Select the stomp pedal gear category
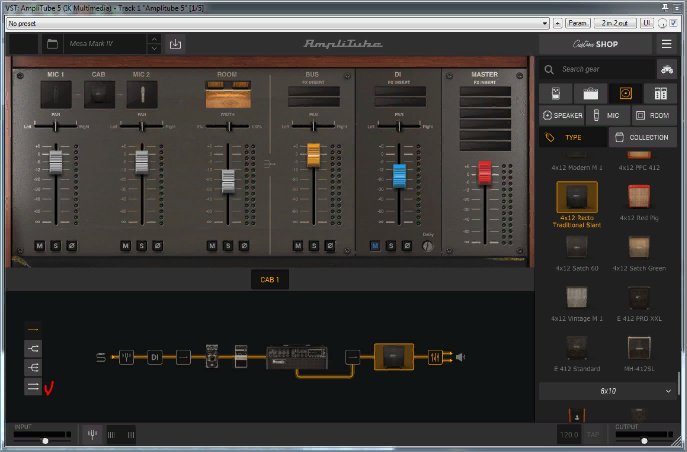 [x=556, y=93]
